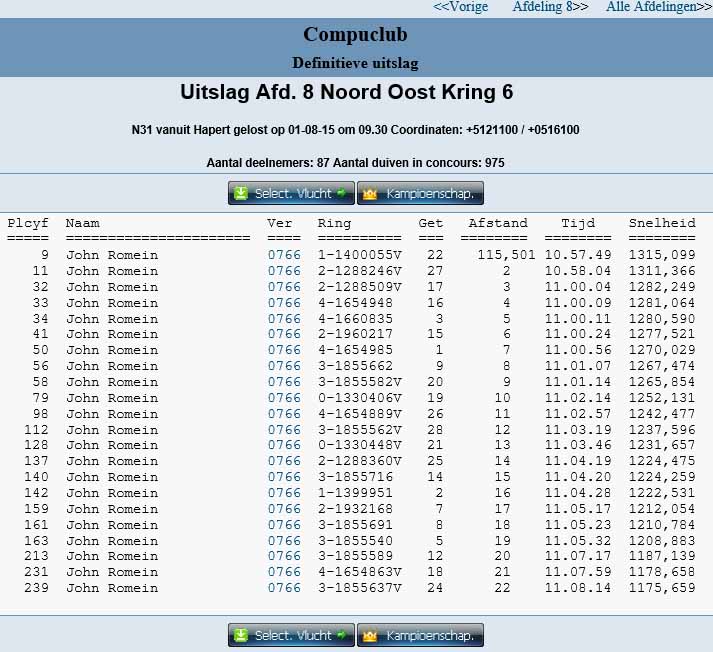Click 0766 link in row with ring 3-1855716
Image resolution: width=713 pixels, height=652 pixels.
coord(284,476)
